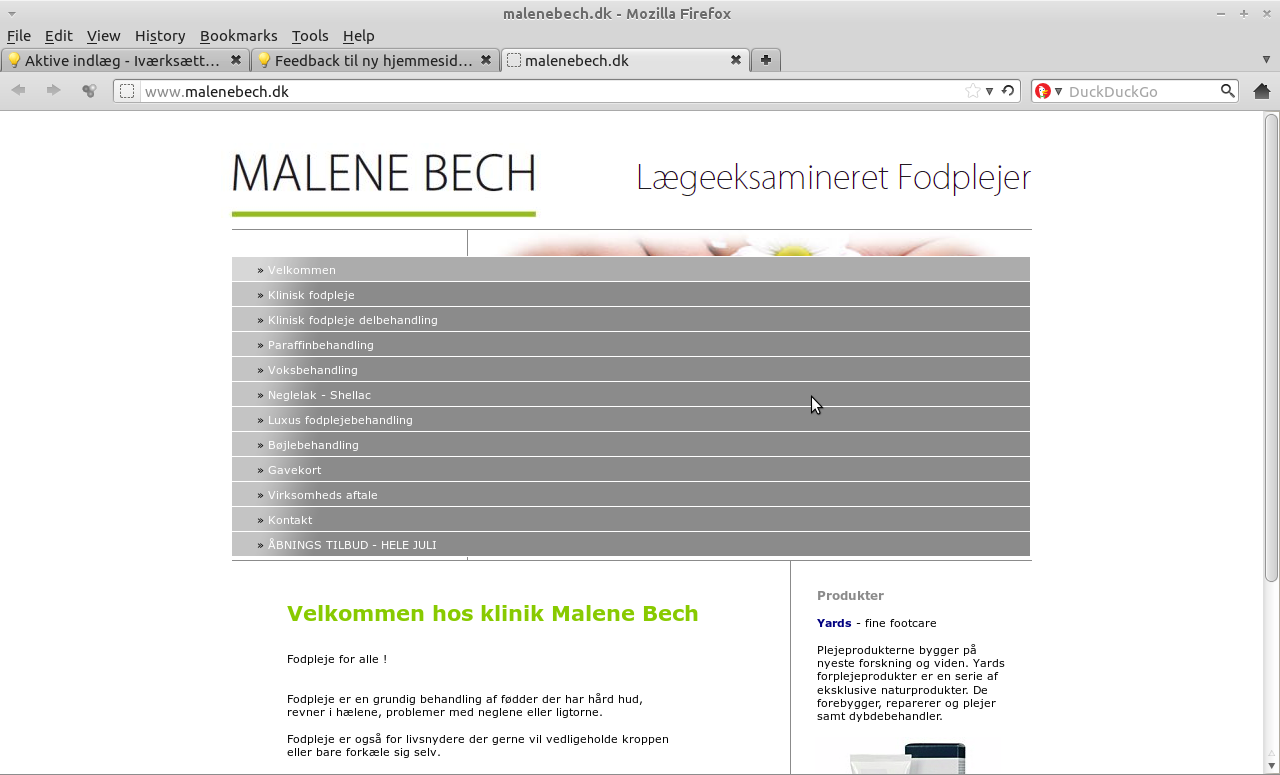Click the site identity icon in the URL bar
Viewport: 1280px width, 775px height.
[x=127, y=91]
